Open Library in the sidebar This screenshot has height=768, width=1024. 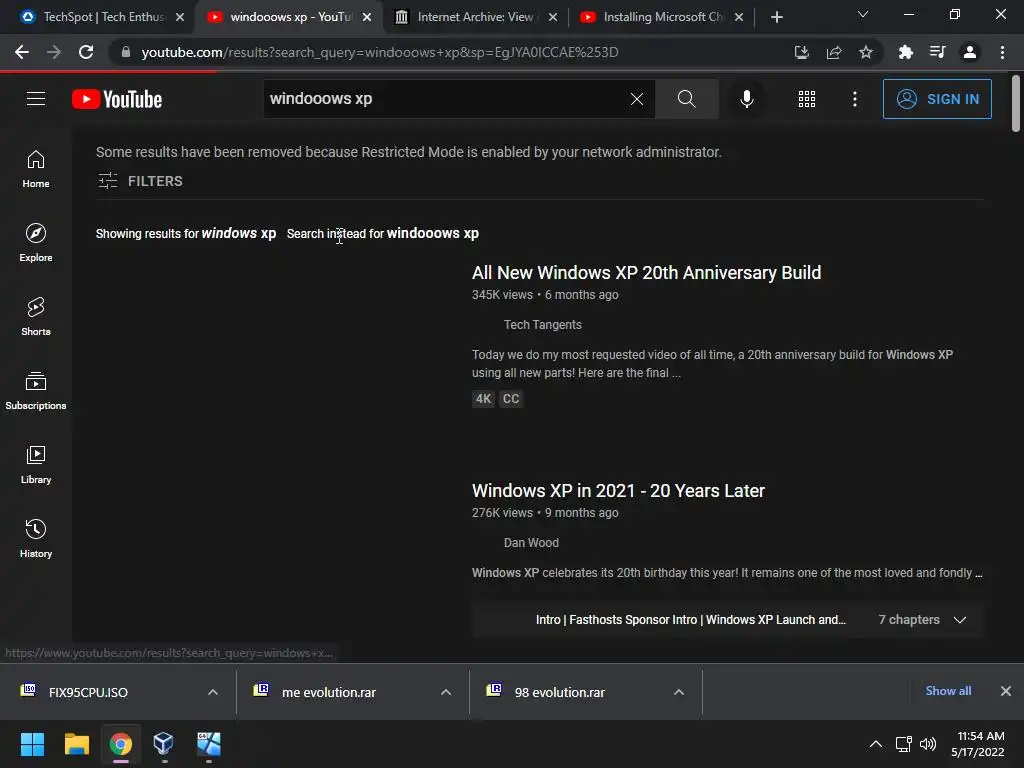pos(36,464)
